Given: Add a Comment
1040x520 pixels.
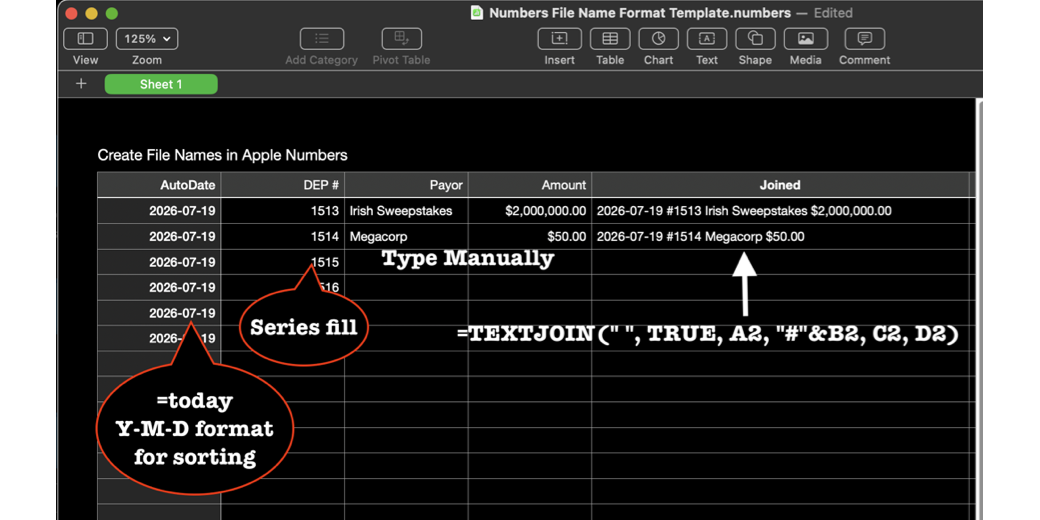Looking at the screenshot, I should (x=864, y=39).
